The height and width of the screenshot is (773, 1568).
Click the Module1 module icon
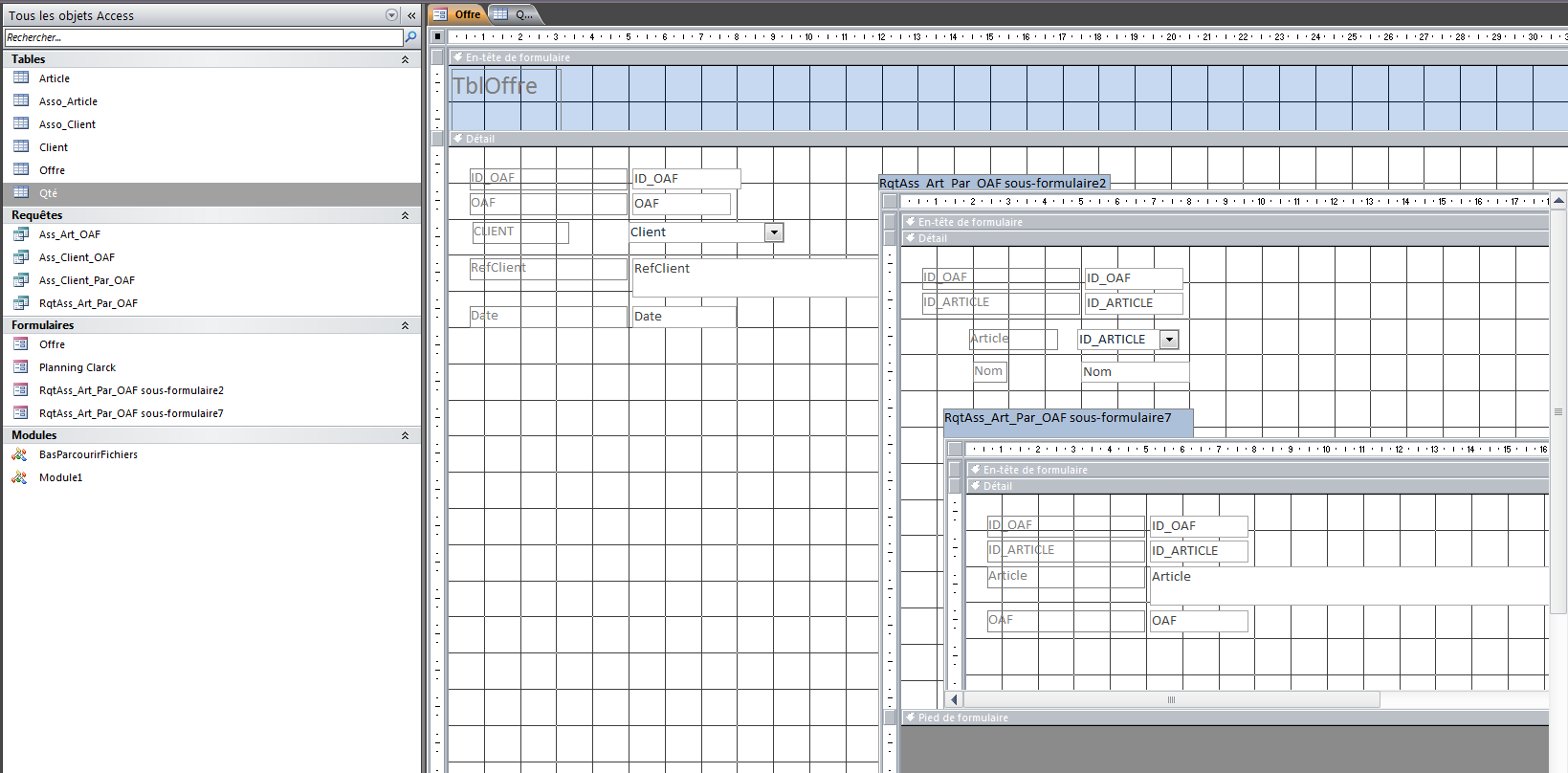click(x=20, y=476)
